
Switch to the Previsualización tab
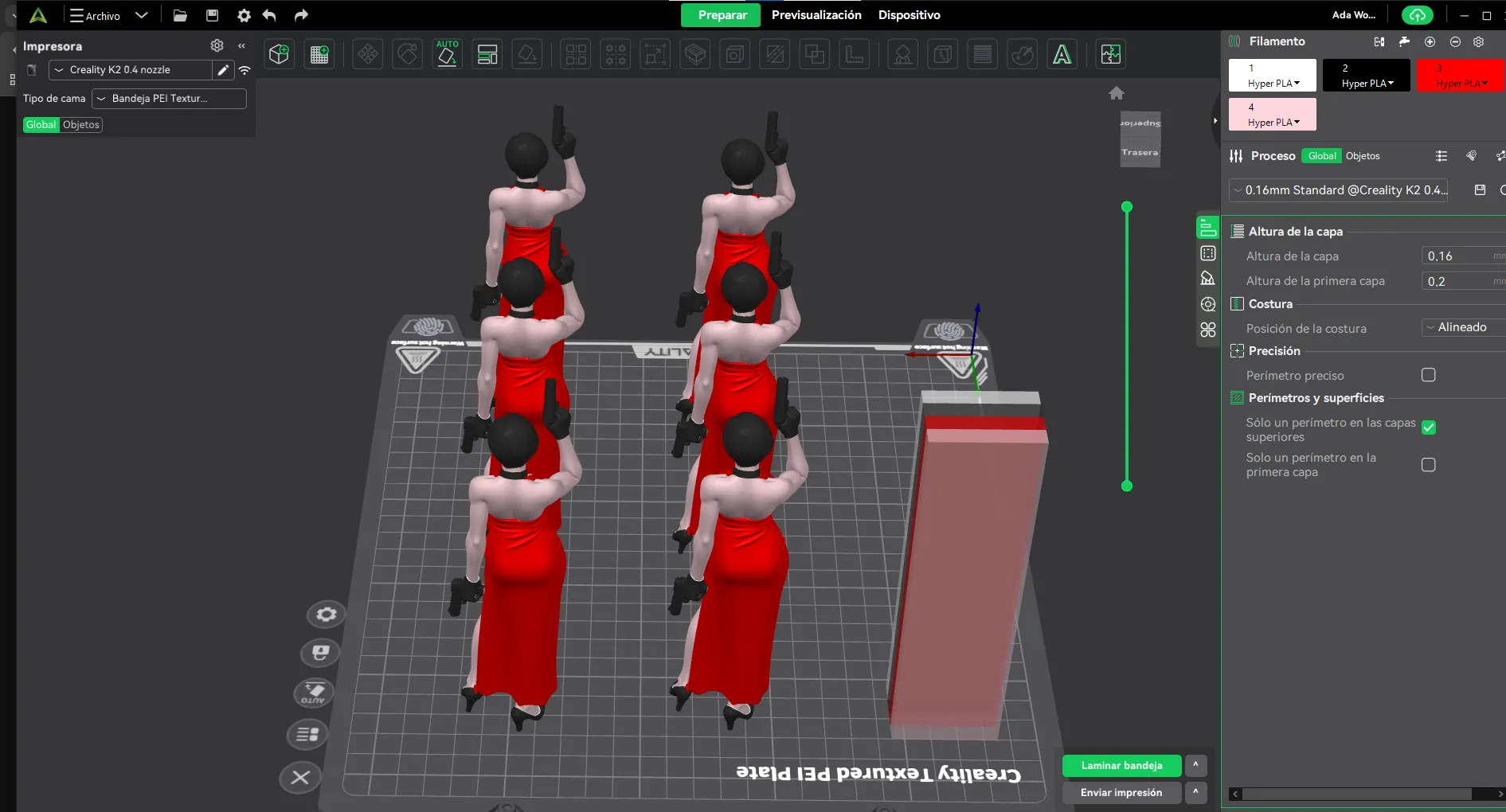click(816, 15)
